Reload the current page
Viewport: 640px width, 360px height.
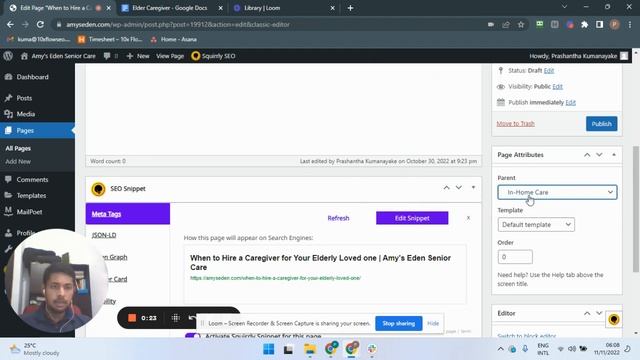[40, 24]
